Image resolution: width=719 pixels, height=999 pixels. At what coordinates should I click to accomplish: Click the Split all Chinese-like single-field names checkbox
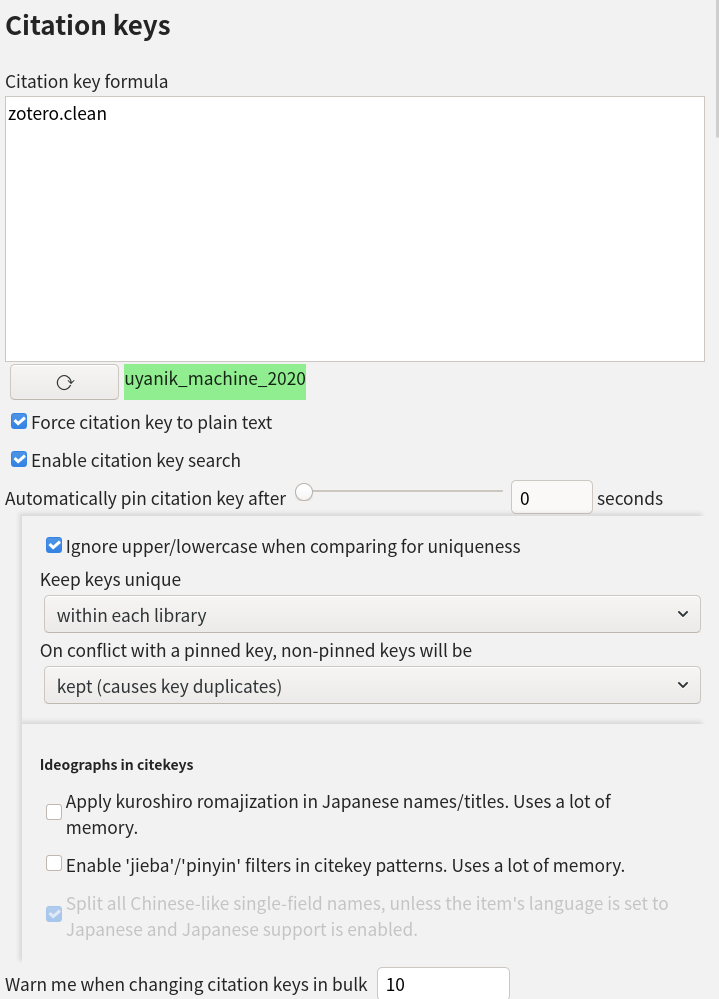53,913
